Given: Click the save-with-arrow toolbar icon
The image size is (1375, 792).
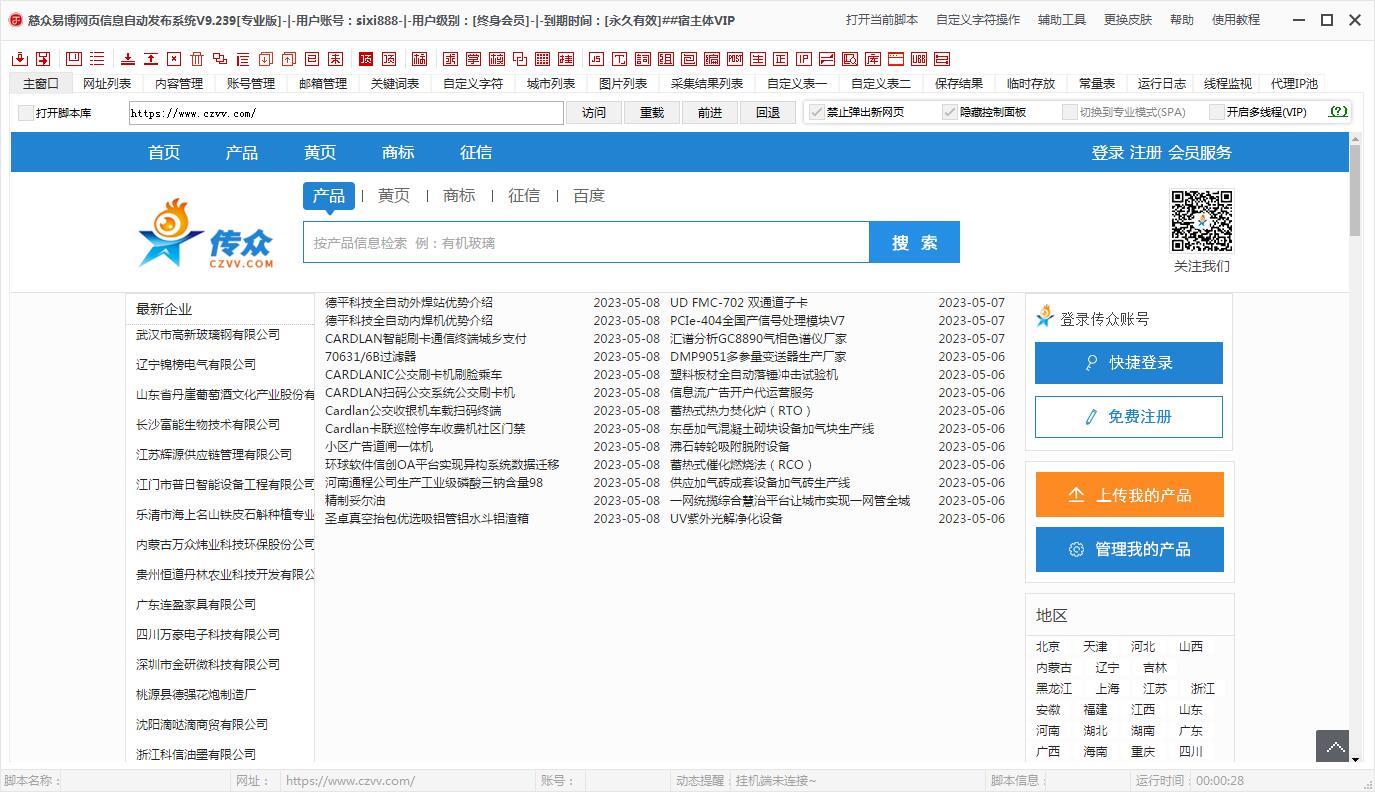Looking at the screenshot, I should point(44,59).
